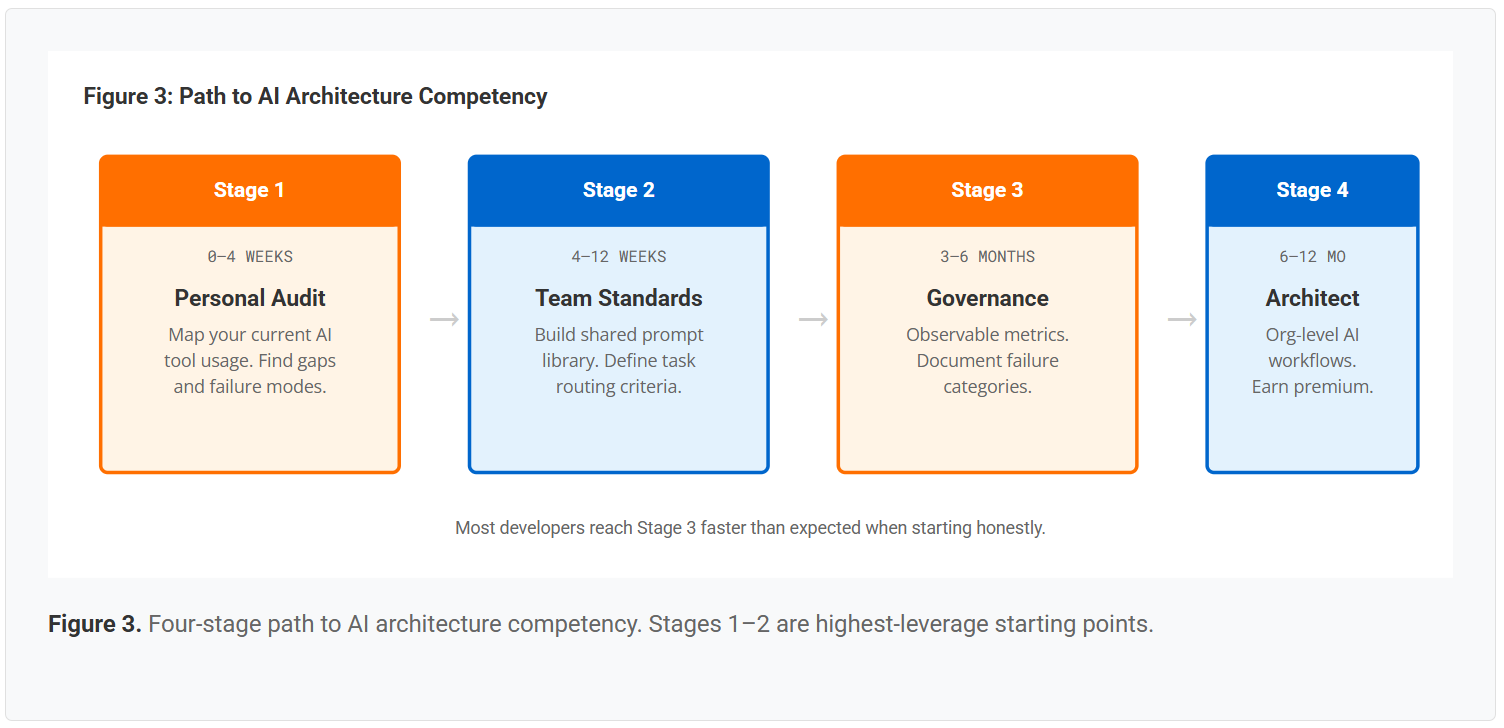Select the orange Stage 1 header
1504x728 pixels.
coord(250,190)
